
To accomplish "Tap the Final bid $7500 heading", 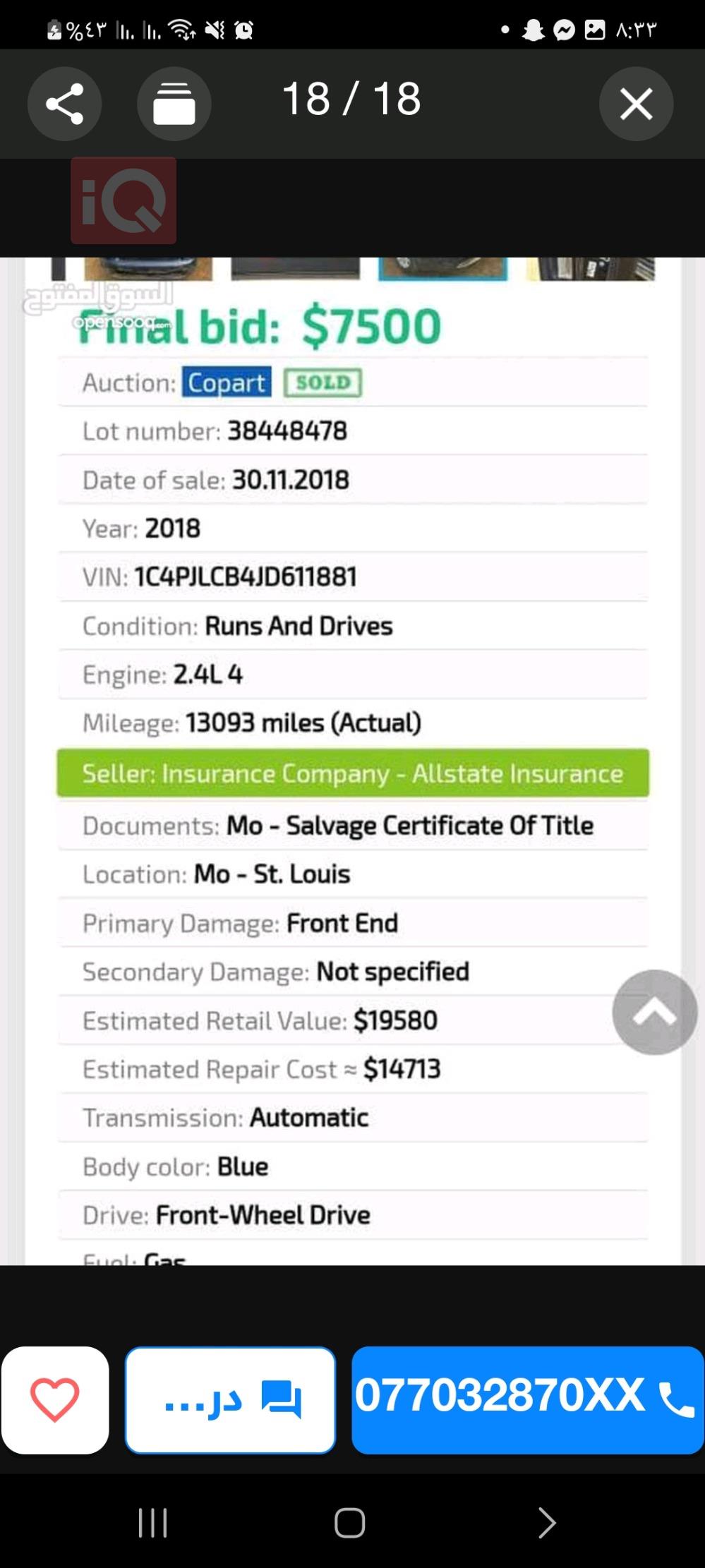I will click(x=260, y=327).
